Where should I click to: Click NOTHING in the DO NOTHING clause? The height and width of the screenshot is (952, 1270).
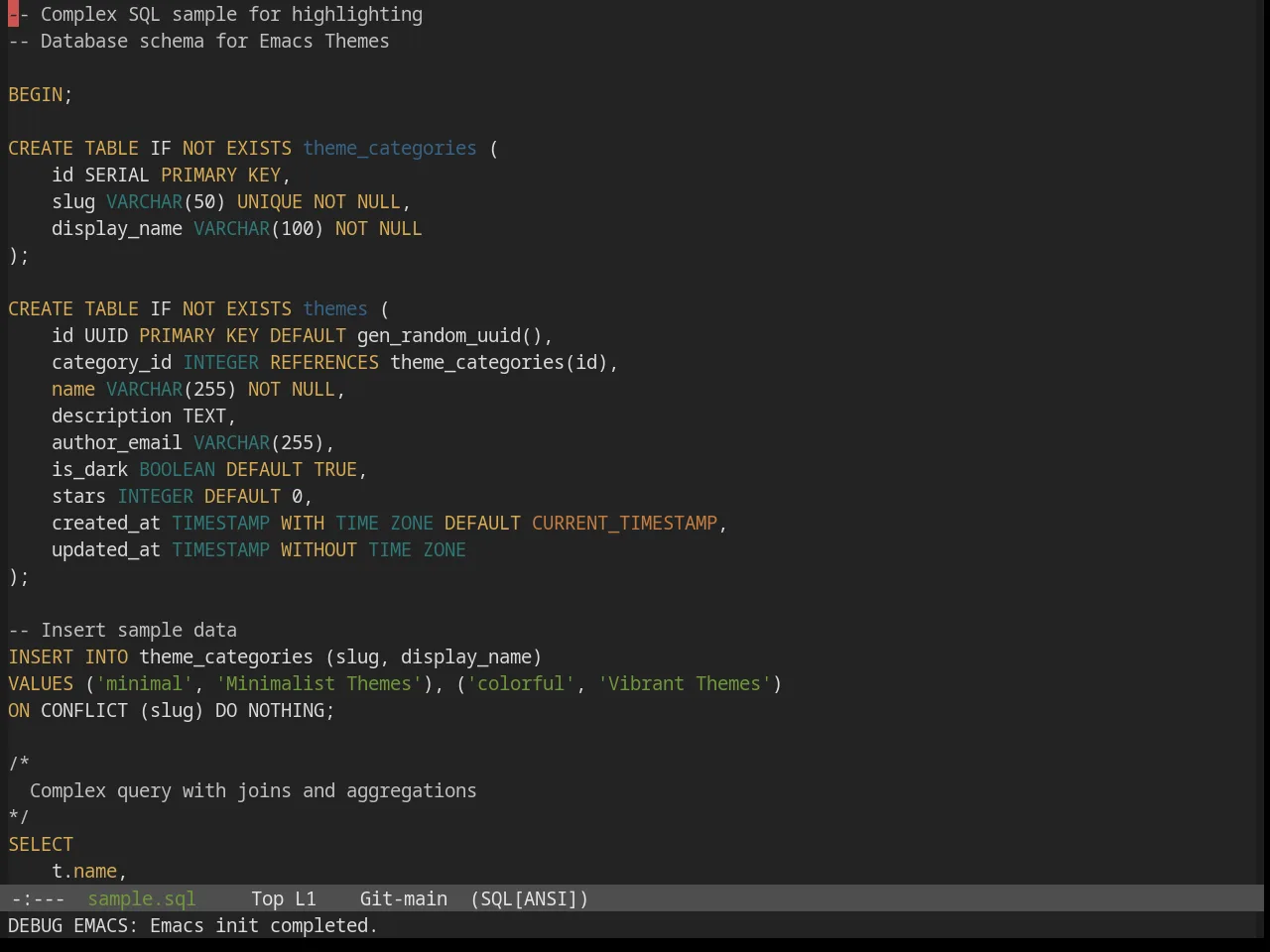coord(286,710)
